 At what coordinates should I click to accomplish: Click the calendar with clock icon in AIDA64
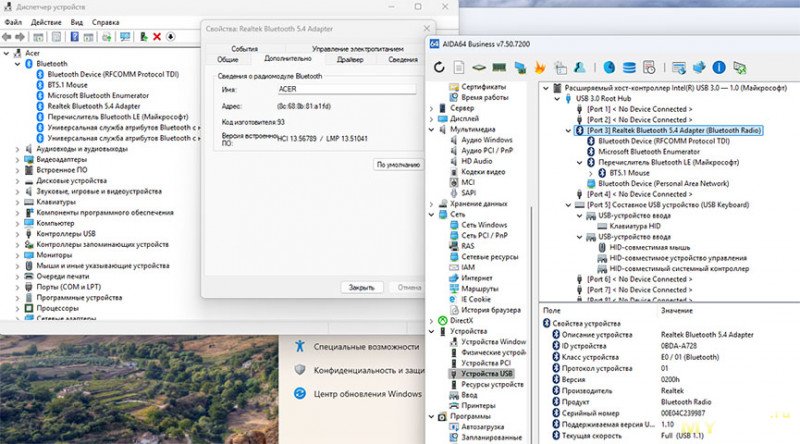pos(649,67)
